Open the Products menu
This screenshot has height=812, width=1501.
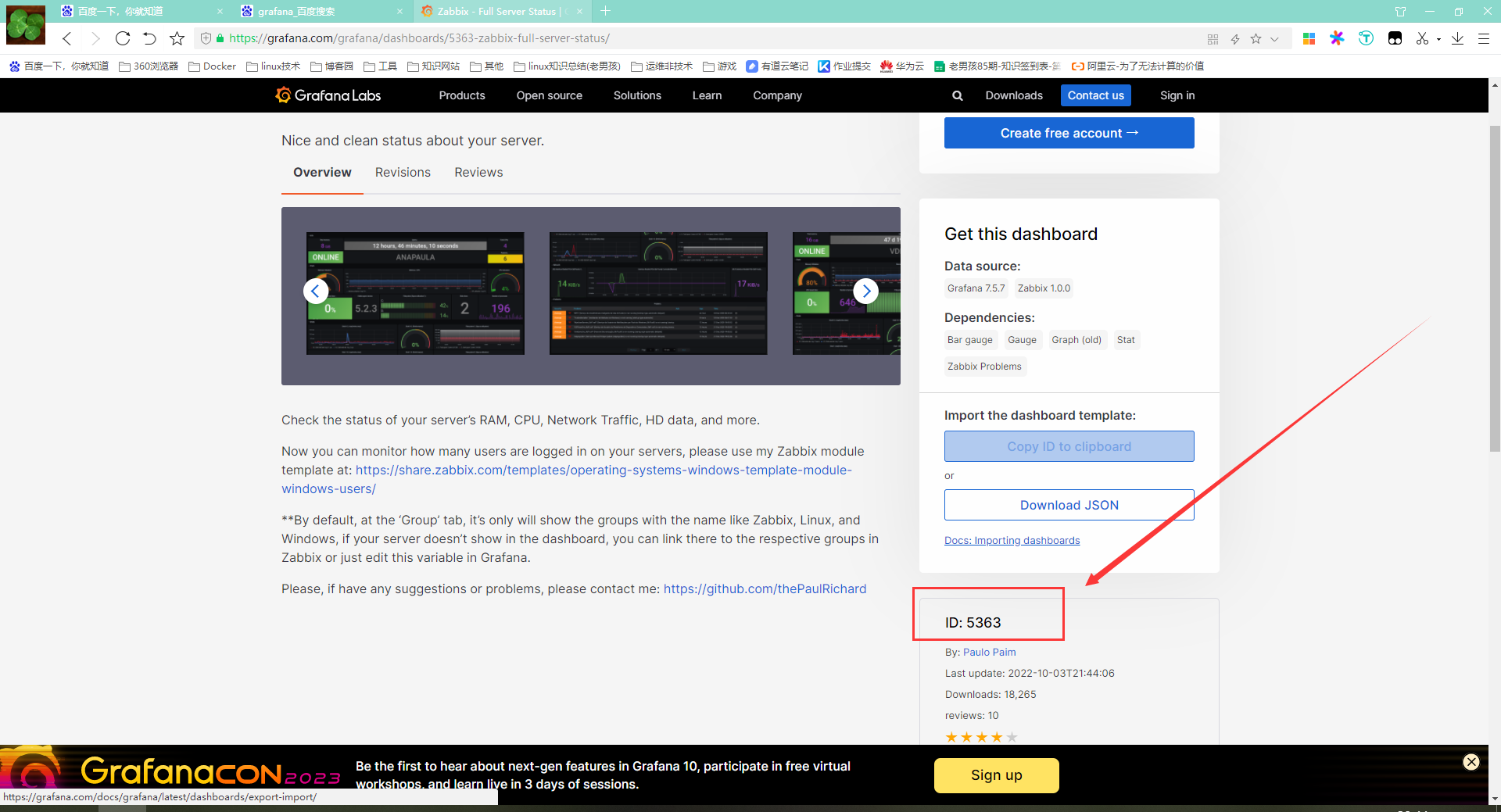pyautogui.click(x=462, y=95)
